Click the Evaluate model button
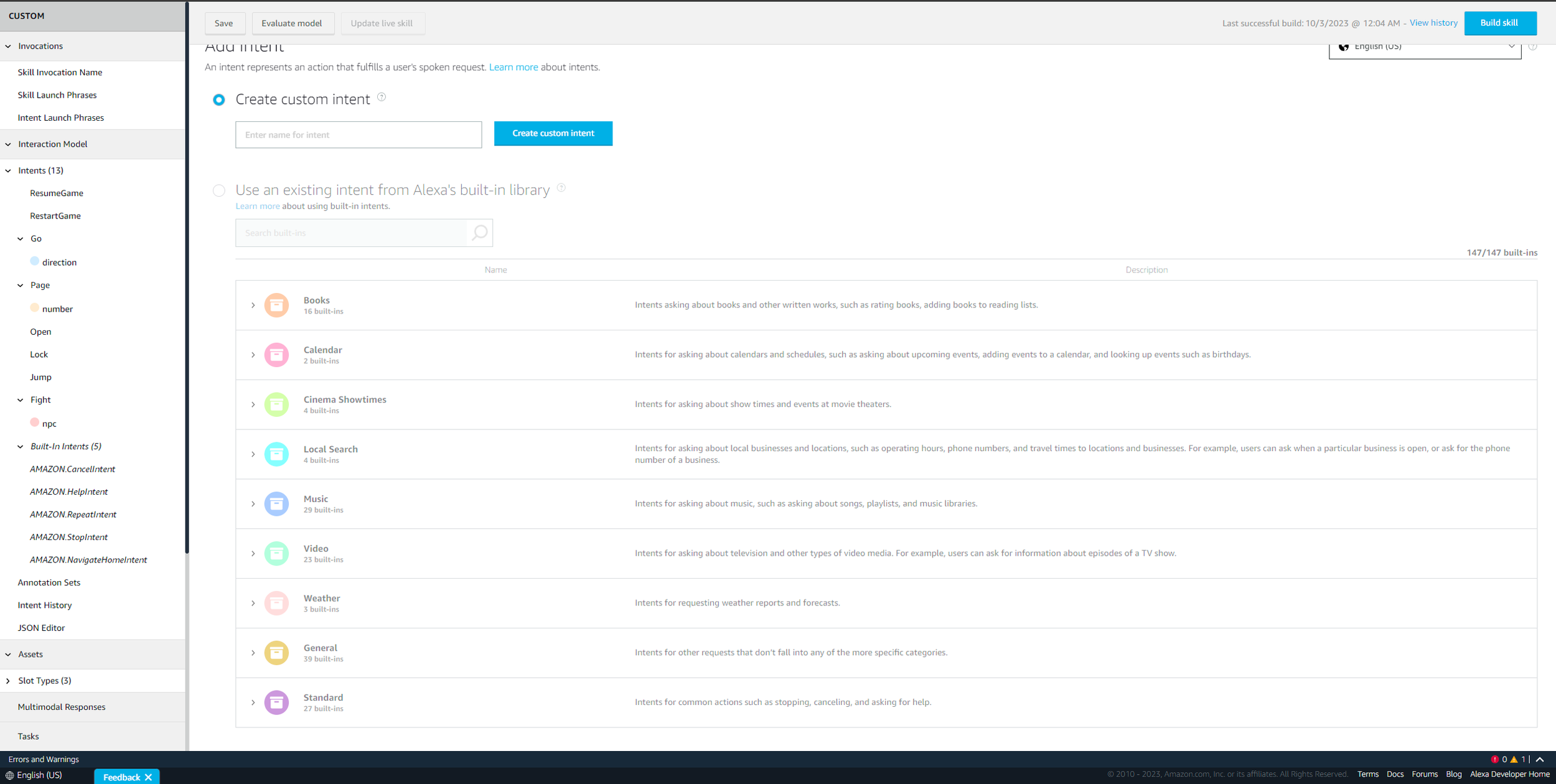The image size is (1556, 784). (x=292, y=23)
